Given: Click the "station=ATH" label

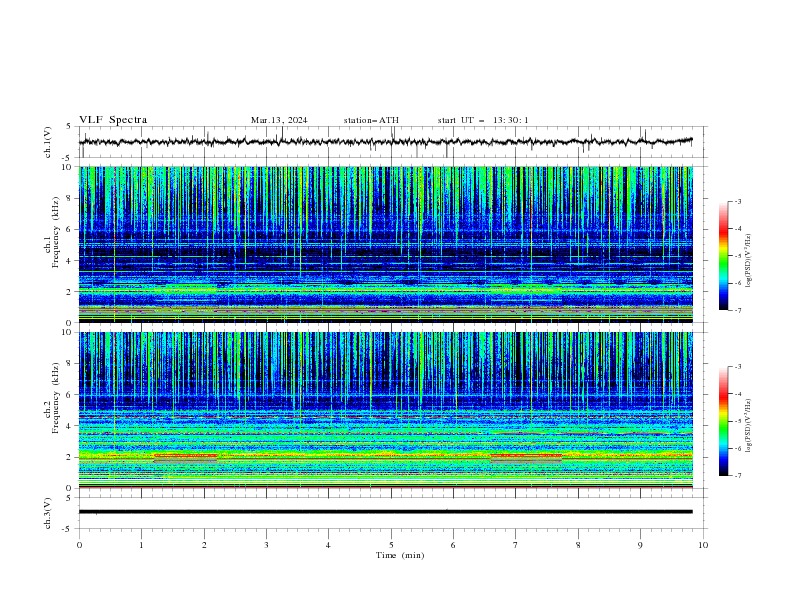Looking at the screenshot, I should tap(371, 120).
